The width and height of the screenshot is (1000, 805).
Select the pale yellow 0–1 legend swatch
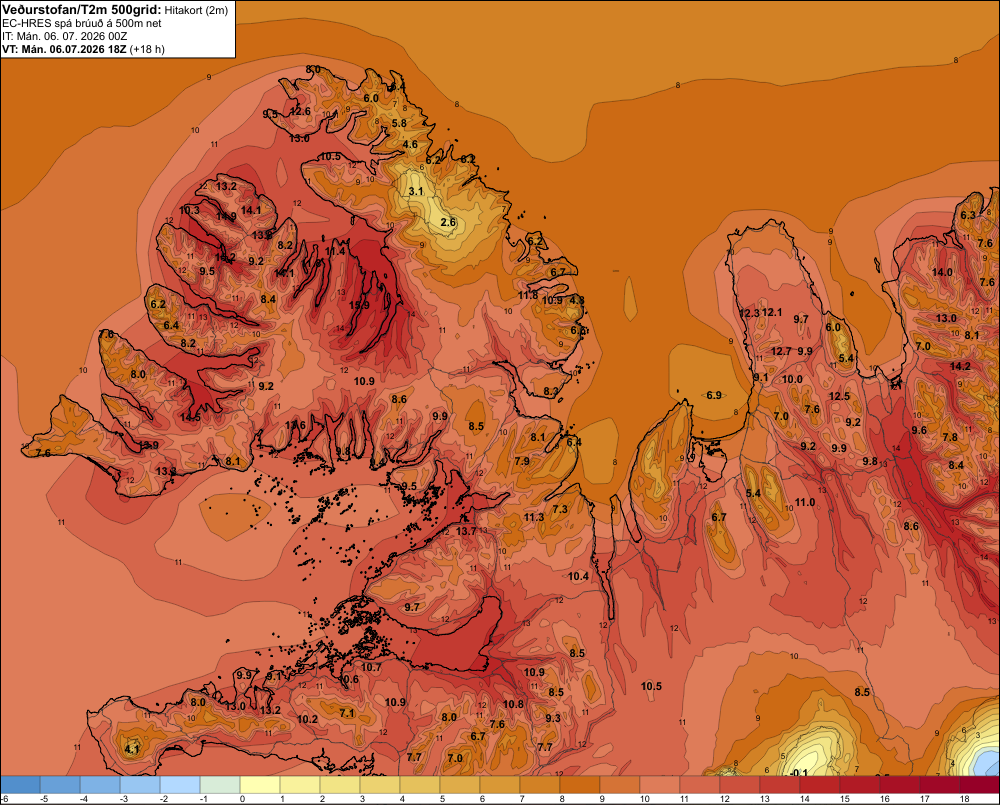click(x=260, y=785)
